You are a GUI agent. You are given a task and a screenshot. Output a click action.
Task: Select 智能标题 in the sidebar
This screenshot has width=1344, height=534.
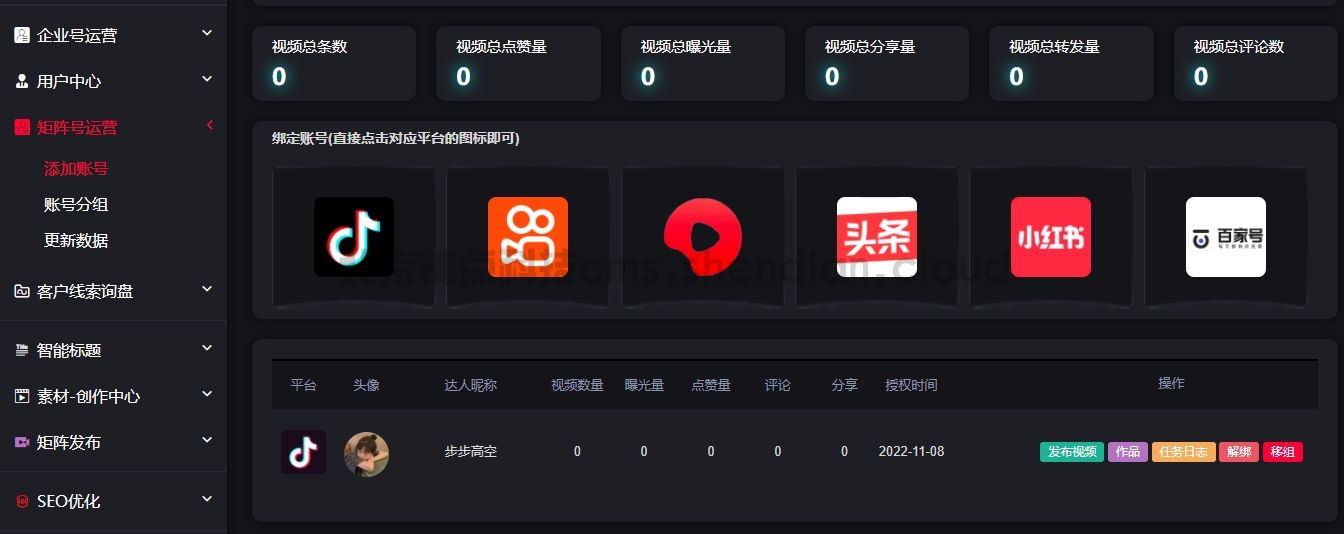[69, 350]
